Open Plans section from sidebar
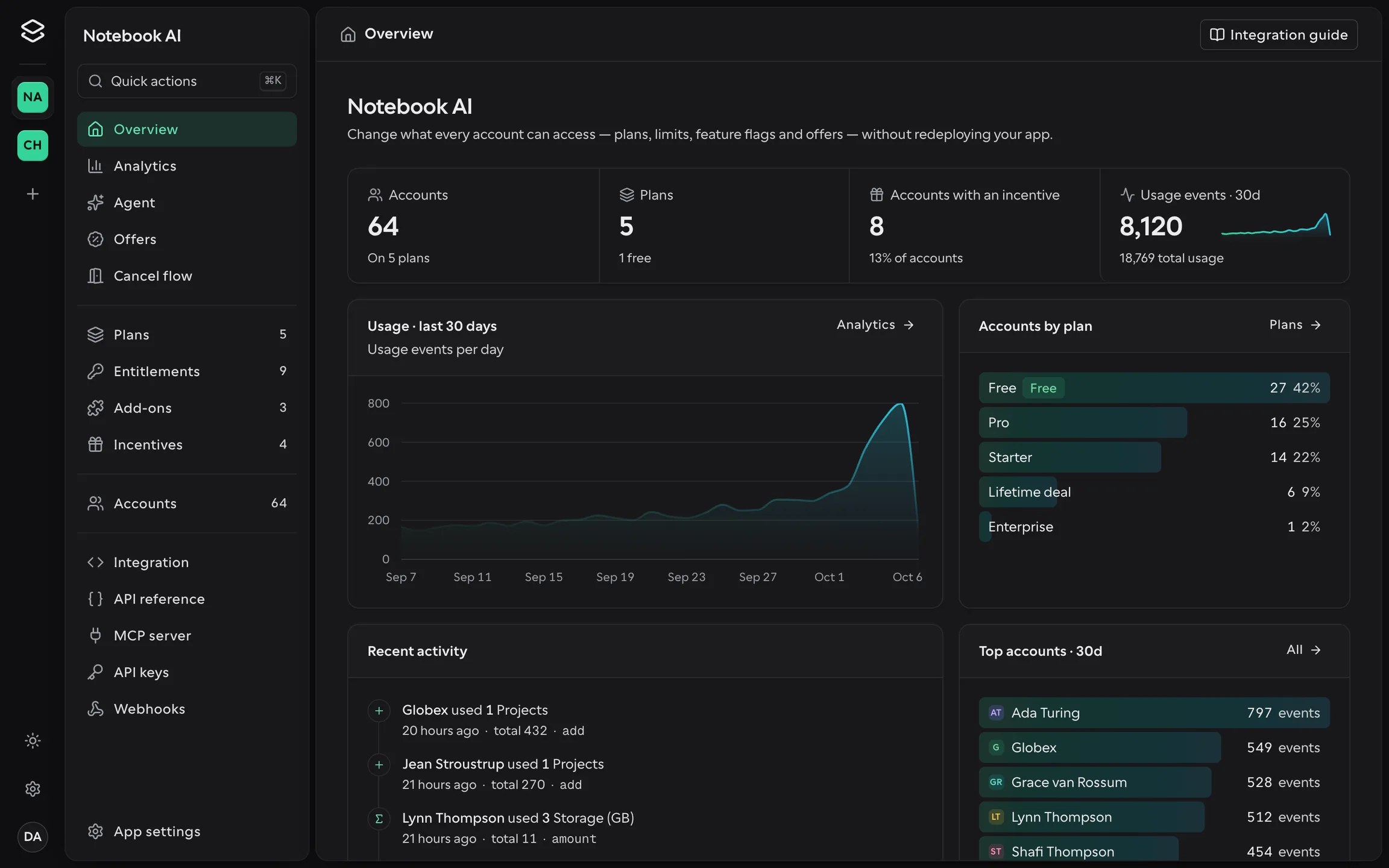This screenshot has width=1389, height=868. click(x=187, y=335)
